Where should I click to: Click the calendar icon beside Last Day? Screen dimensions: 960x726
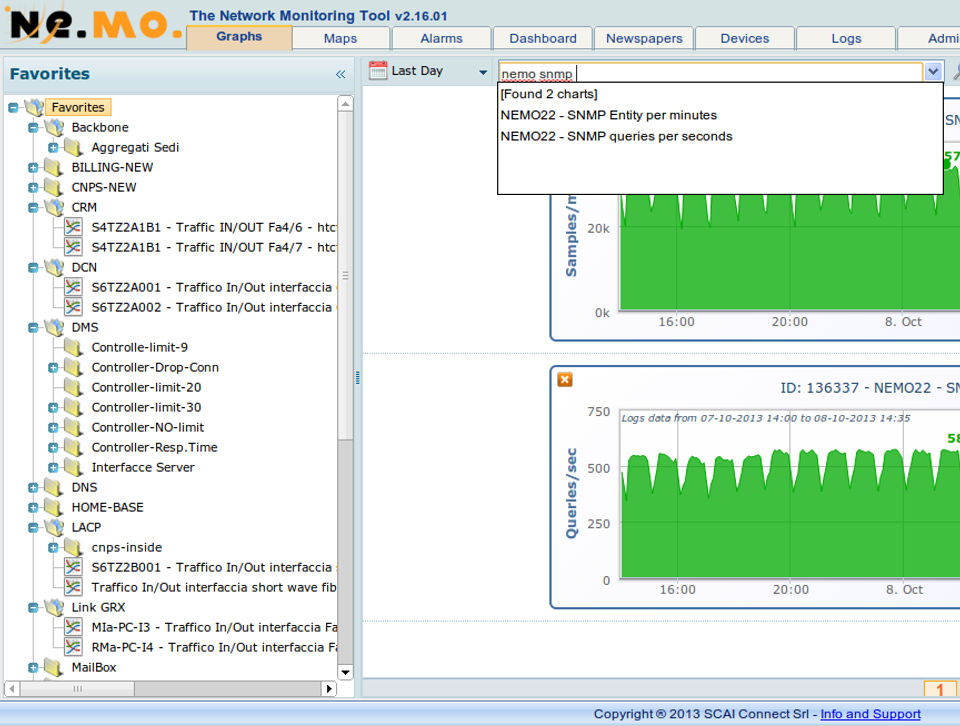pyautogui.click(x=378, y=71)
